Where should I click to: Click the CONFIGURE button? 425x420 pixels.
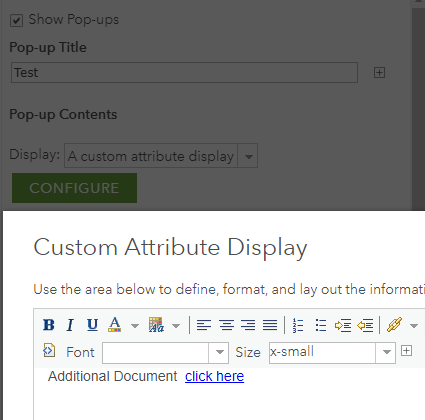74,188
